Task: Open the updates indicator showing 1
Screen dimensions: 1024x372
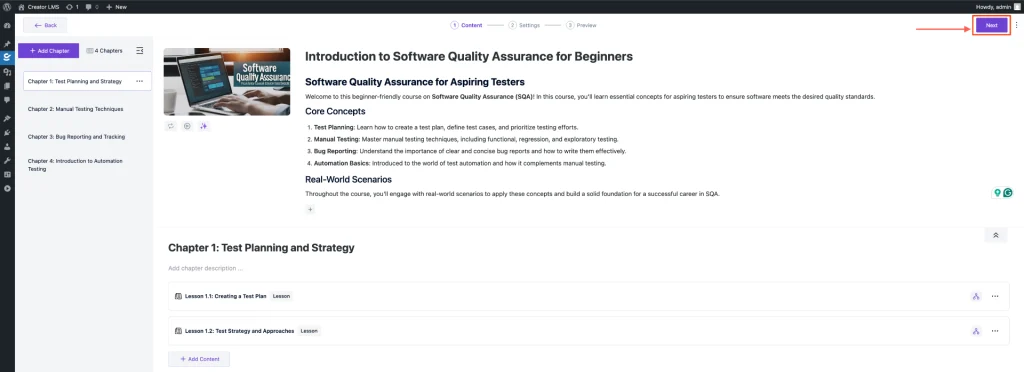Action: [72, 7]
